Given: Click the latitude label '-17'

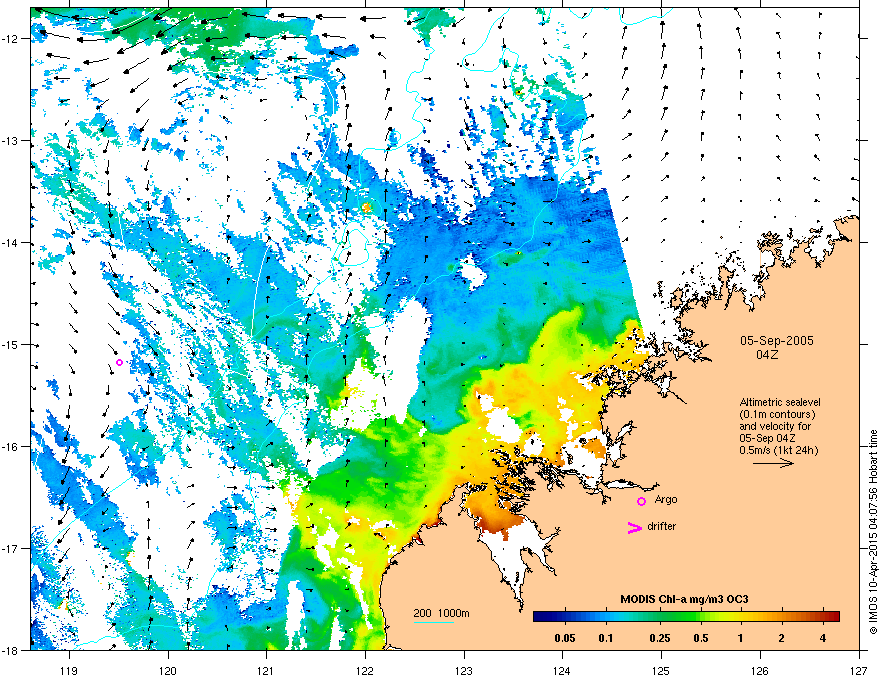Looking at the screenshot, I should click(x=10, y=548).
